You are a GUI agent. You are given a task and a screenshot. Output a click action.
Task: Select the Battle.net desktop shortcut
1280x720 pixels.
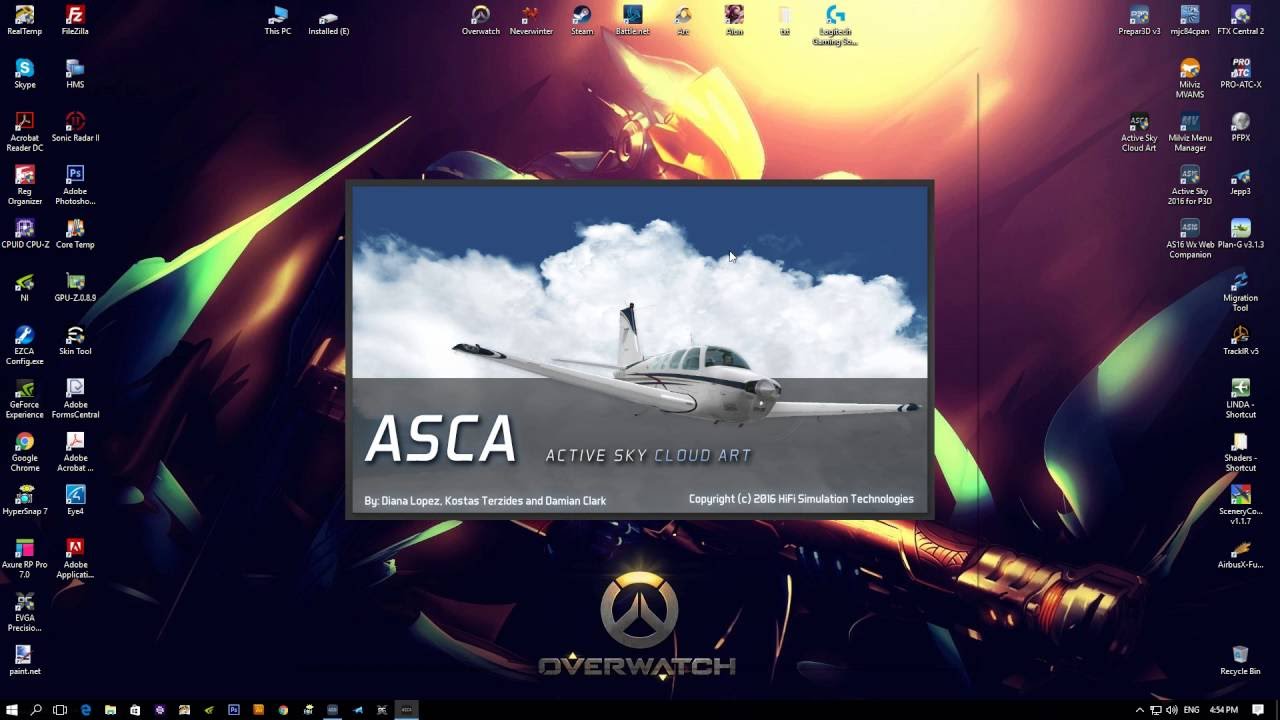coord(632,20)
